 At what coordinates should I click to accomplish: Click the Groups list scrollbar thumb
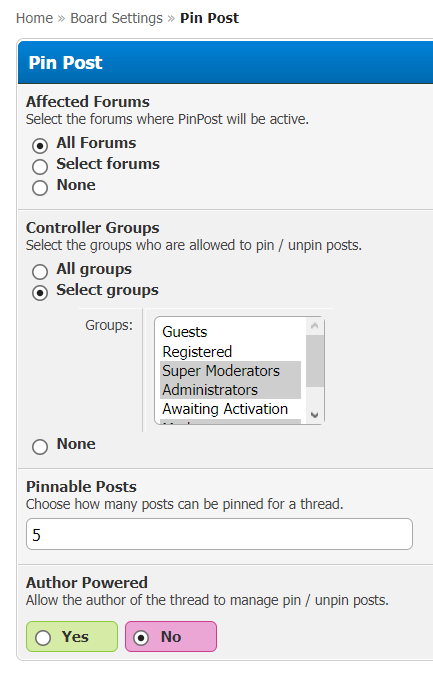point(315,361)
